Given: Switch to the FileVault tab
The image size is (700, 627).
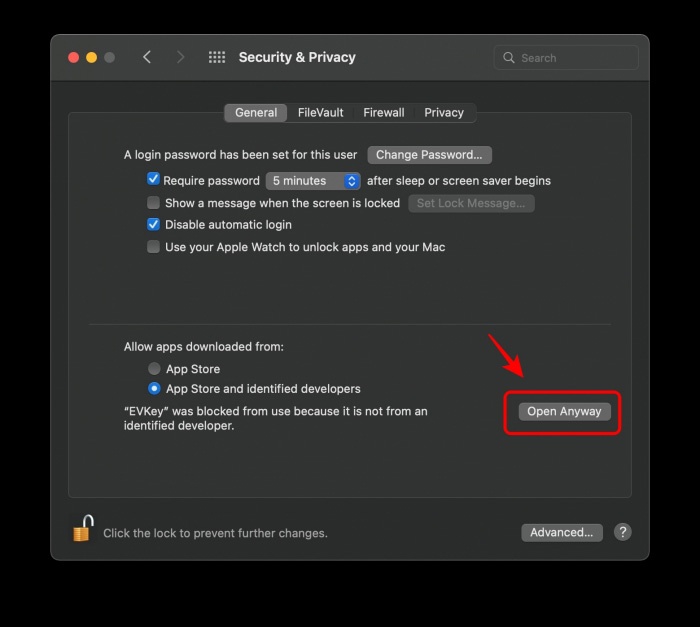Looking at the screenshot, I should pos(320,113).
